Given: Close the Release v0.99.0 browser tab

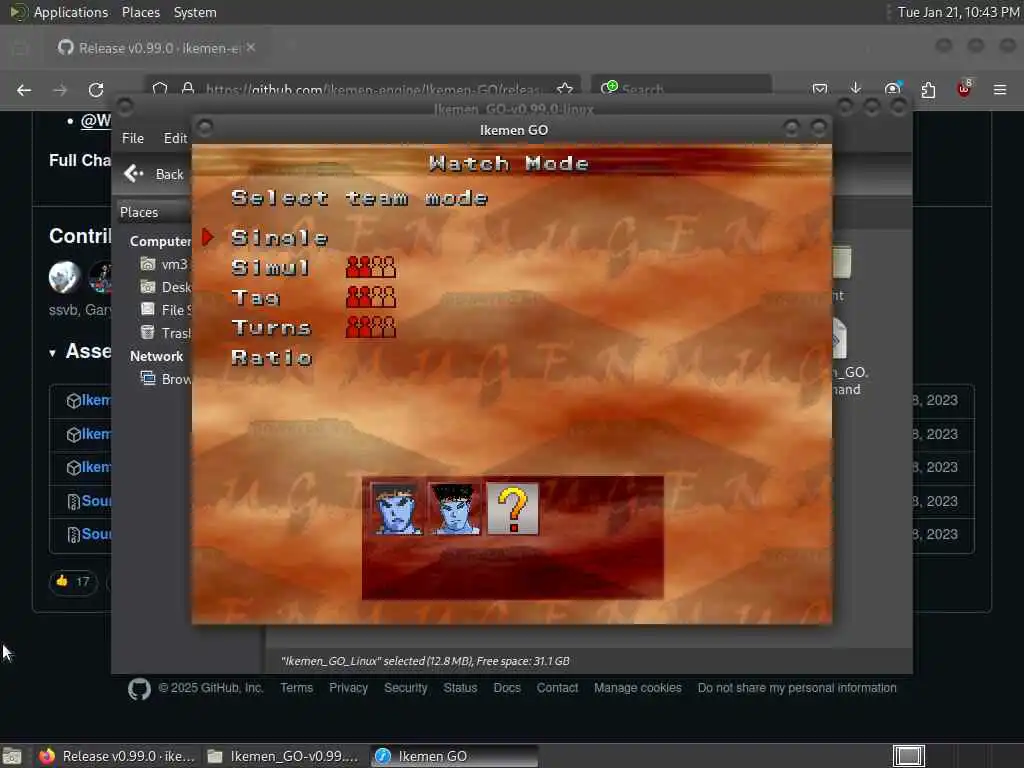Looking at the screenshot, I should point(251,48).
